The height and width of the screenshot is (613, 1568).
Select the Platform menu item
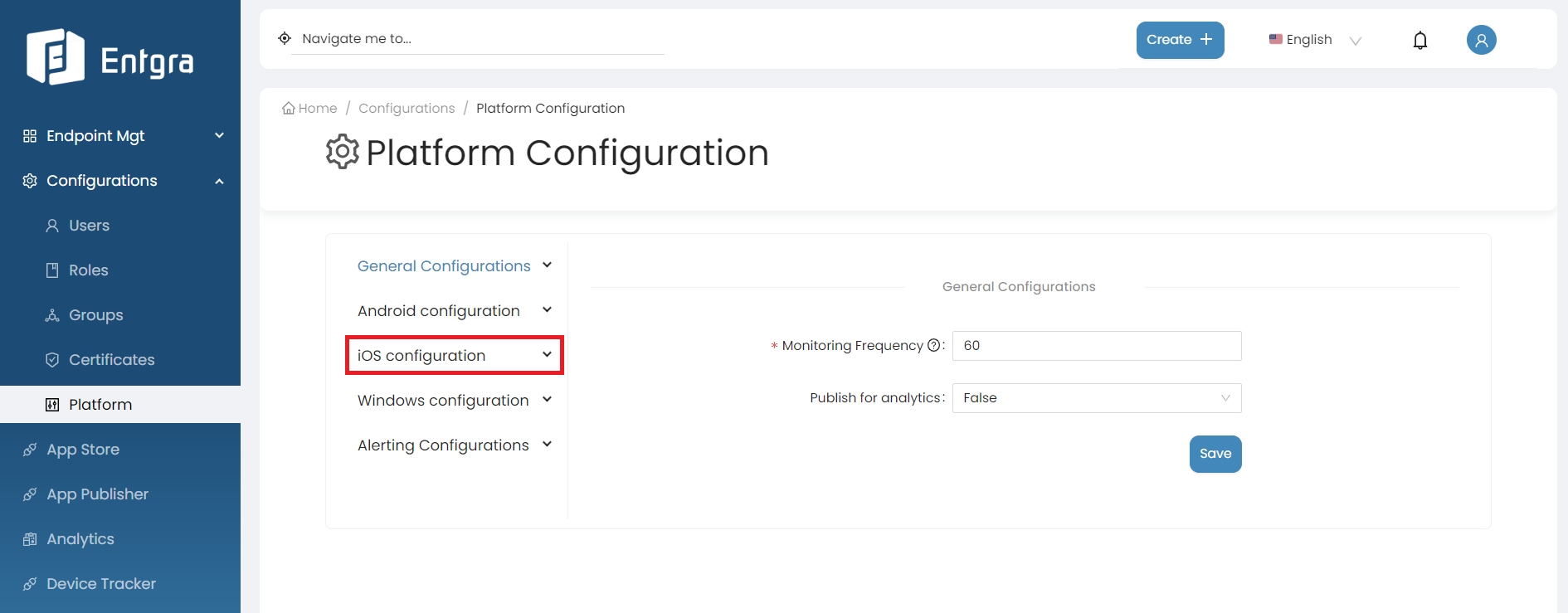tap(120, 405)
